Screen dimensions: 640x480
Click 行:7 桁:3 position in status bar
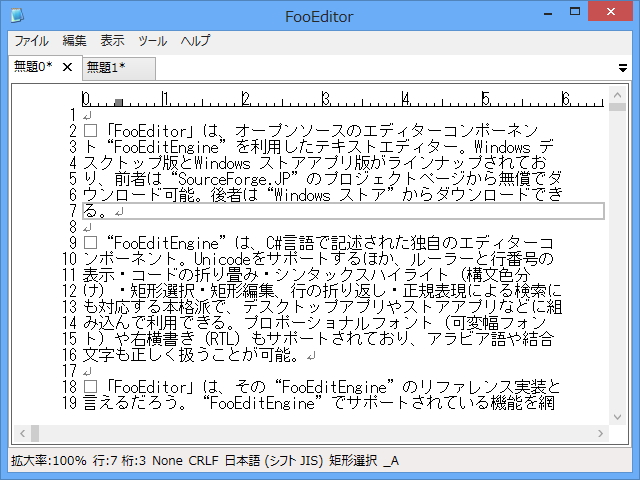click(x=119, y=461)
